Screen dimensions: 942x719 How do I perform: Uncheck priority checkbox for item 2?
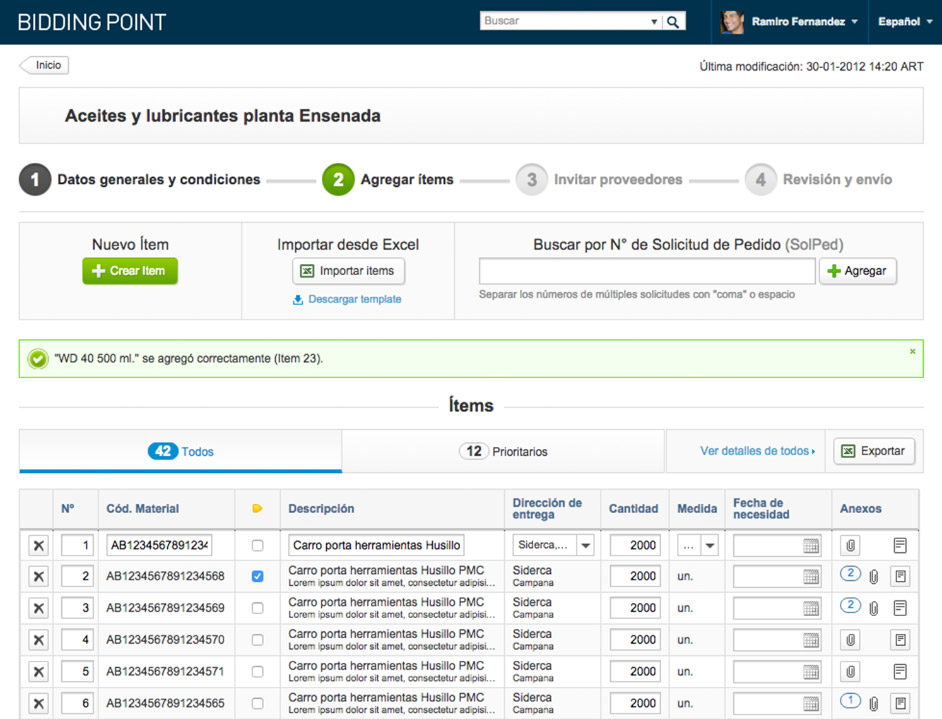[257, 576]
